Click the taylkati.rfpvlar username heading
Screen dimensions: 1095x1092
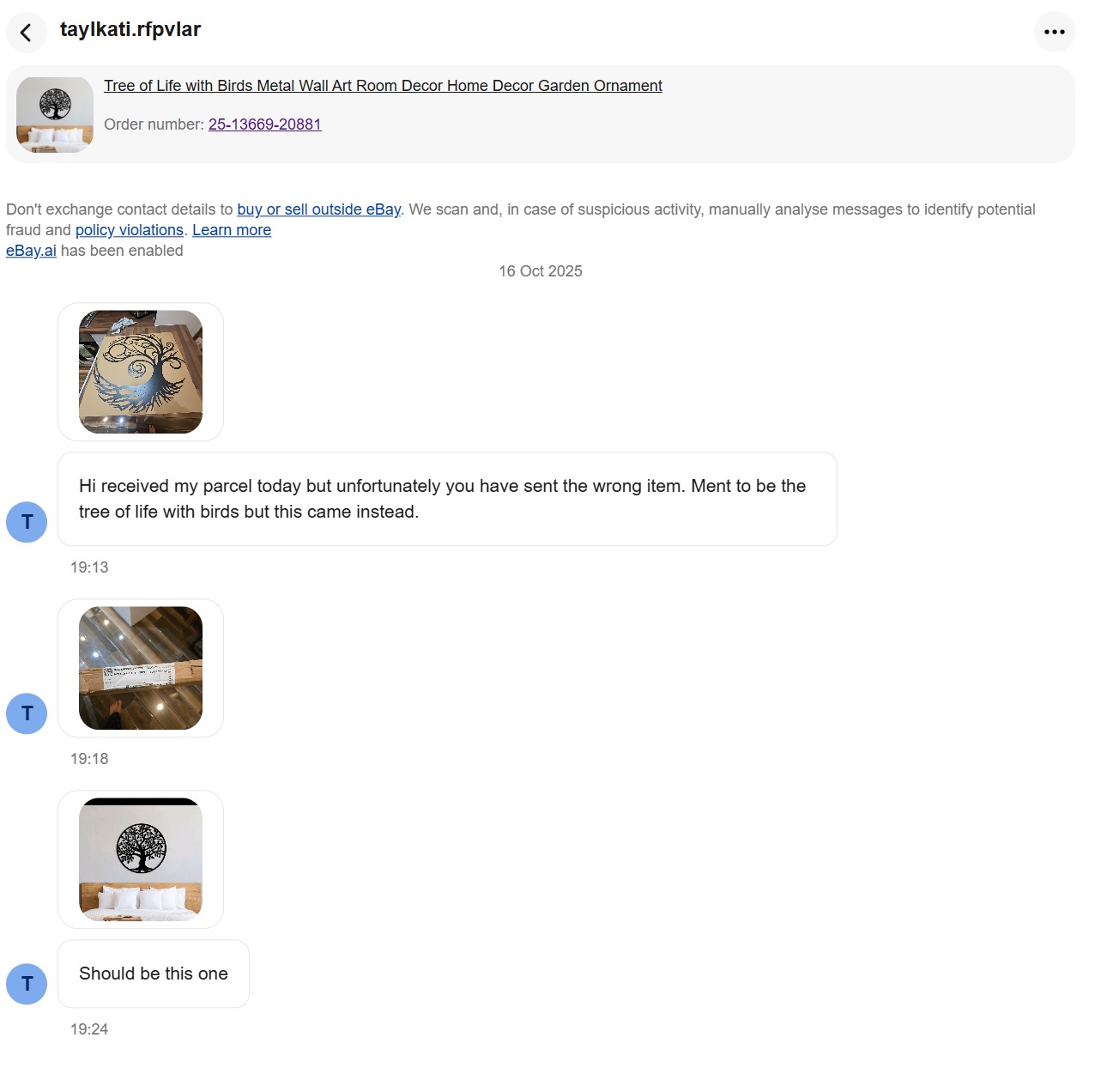(x=130, y=29)
